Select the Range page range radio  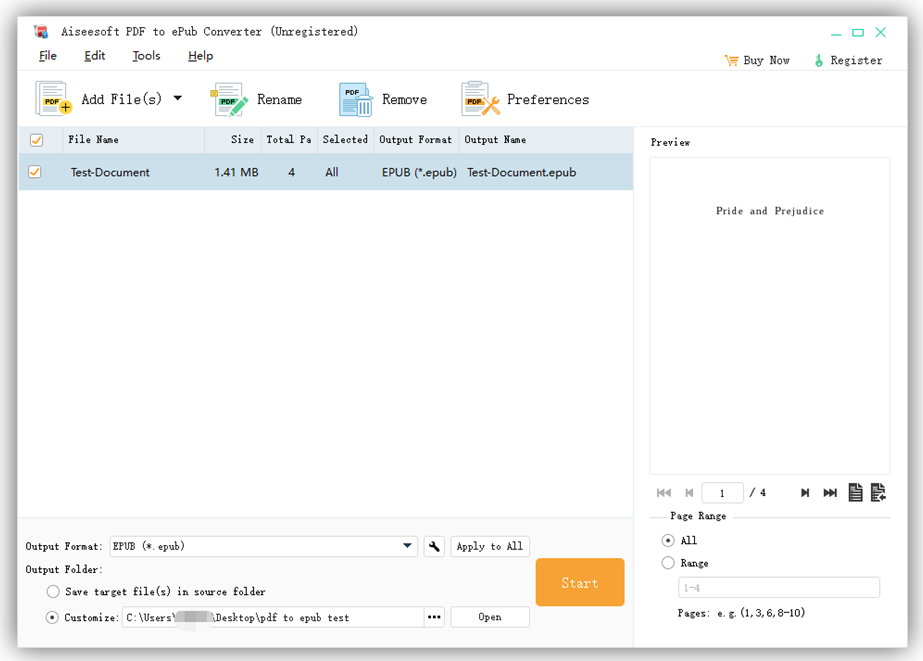coord(668,563)
